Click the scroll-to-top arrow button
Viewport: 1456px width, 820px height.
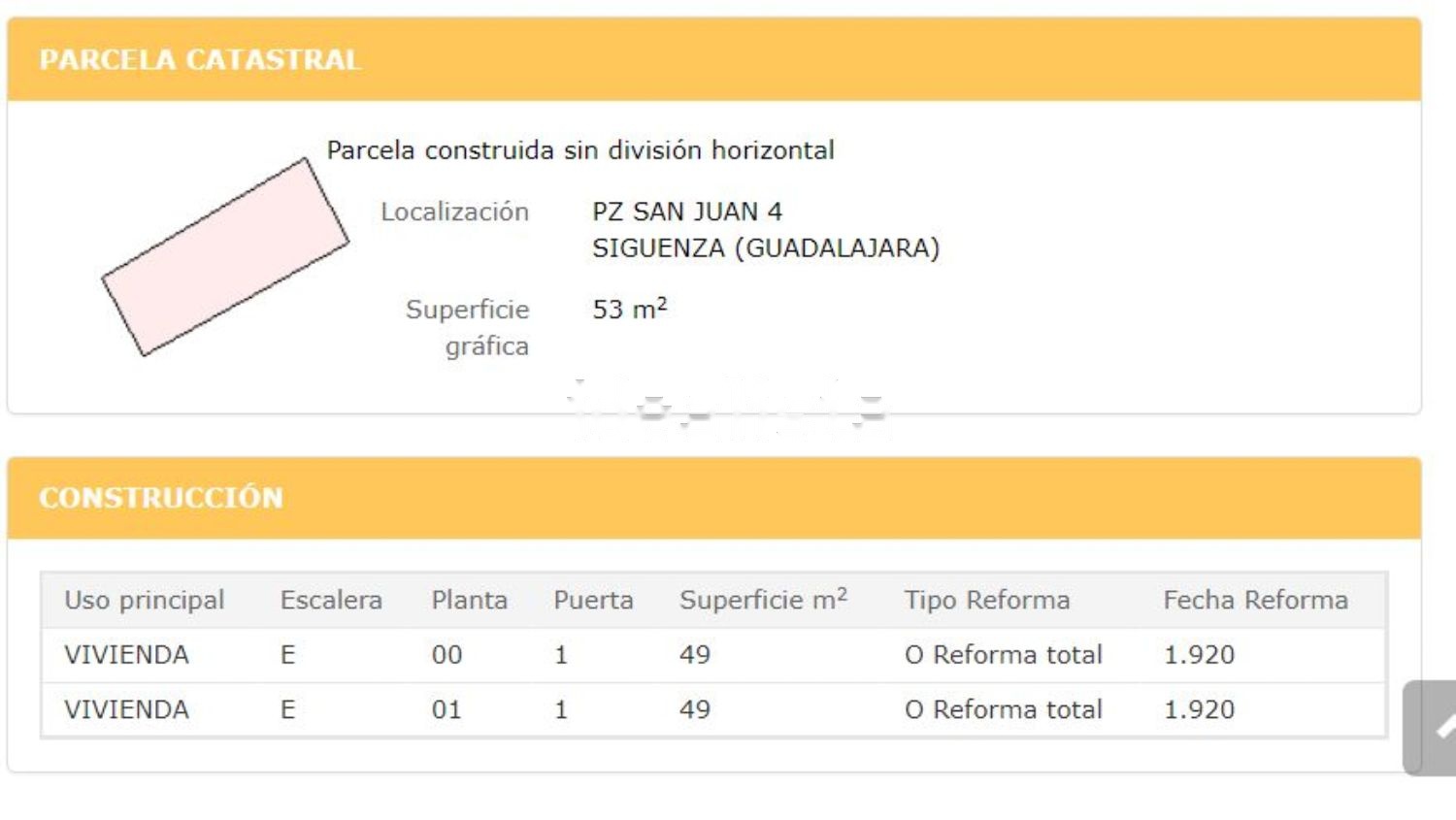pos(1430,728)
